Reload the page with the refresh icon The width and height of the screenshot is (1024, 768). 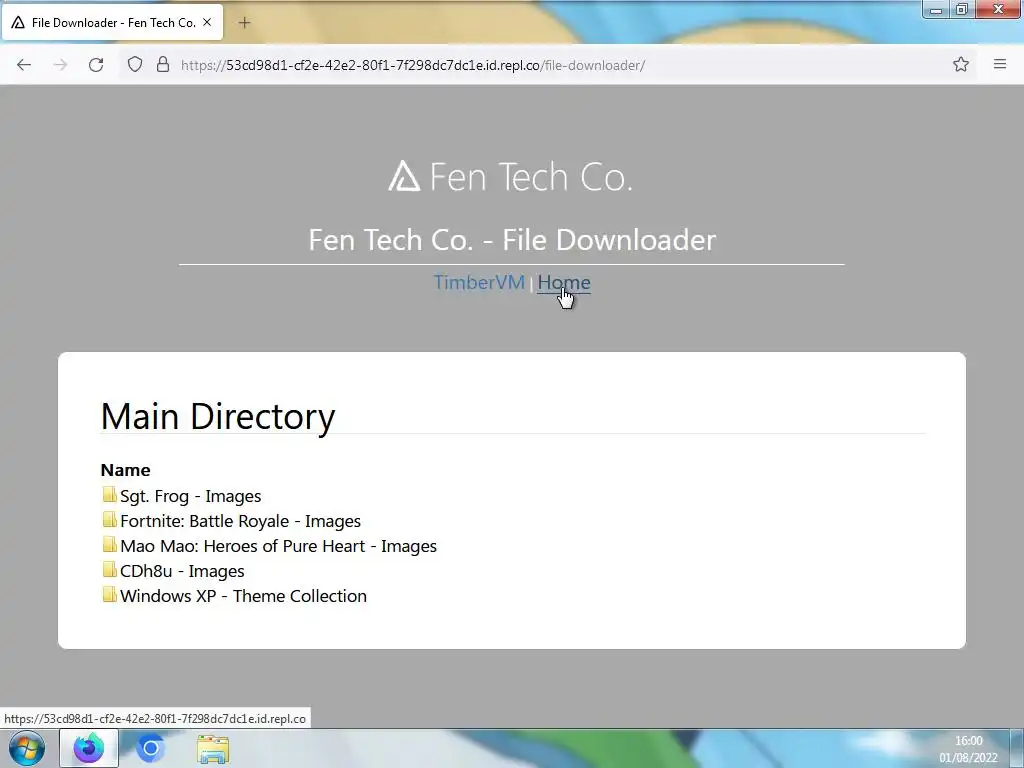click(96, 65)
